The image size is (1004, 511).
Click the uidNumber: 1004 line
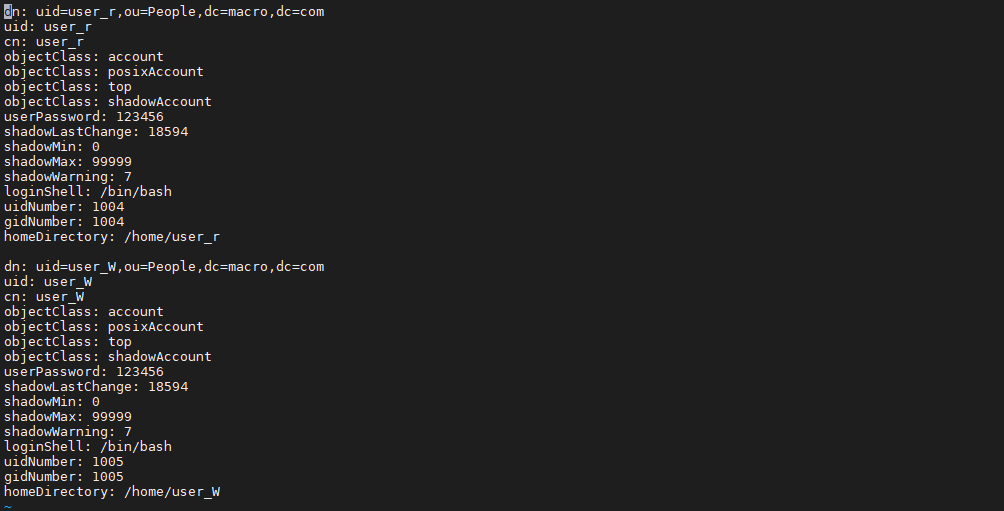coord(64,206)
